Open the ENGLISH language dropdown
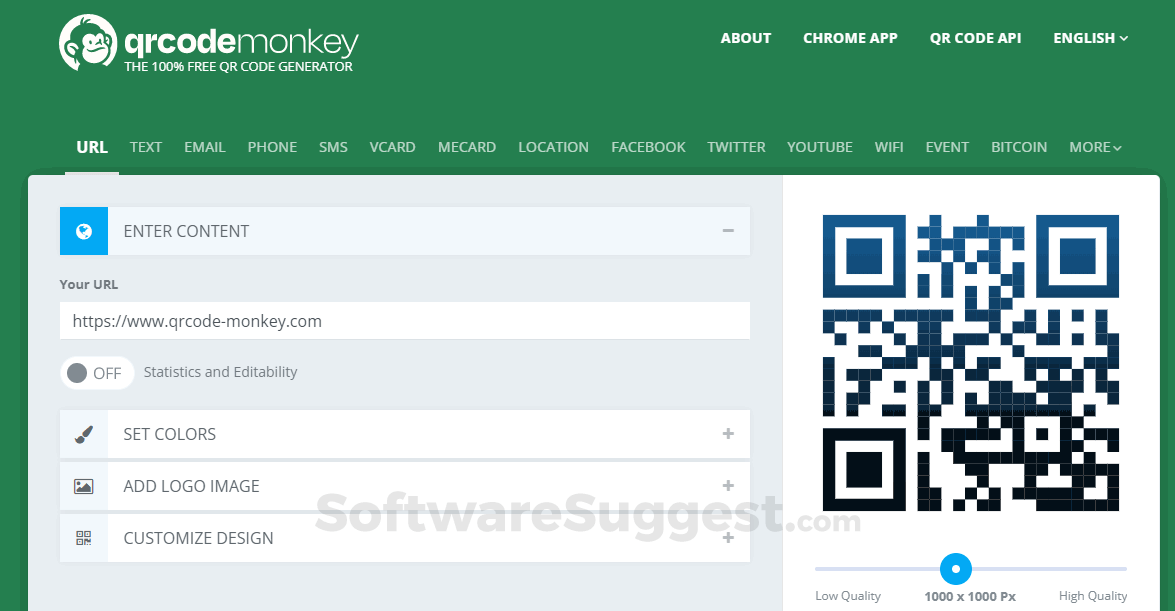Screen dimensions: 1175x611 tap(1090, 38)
